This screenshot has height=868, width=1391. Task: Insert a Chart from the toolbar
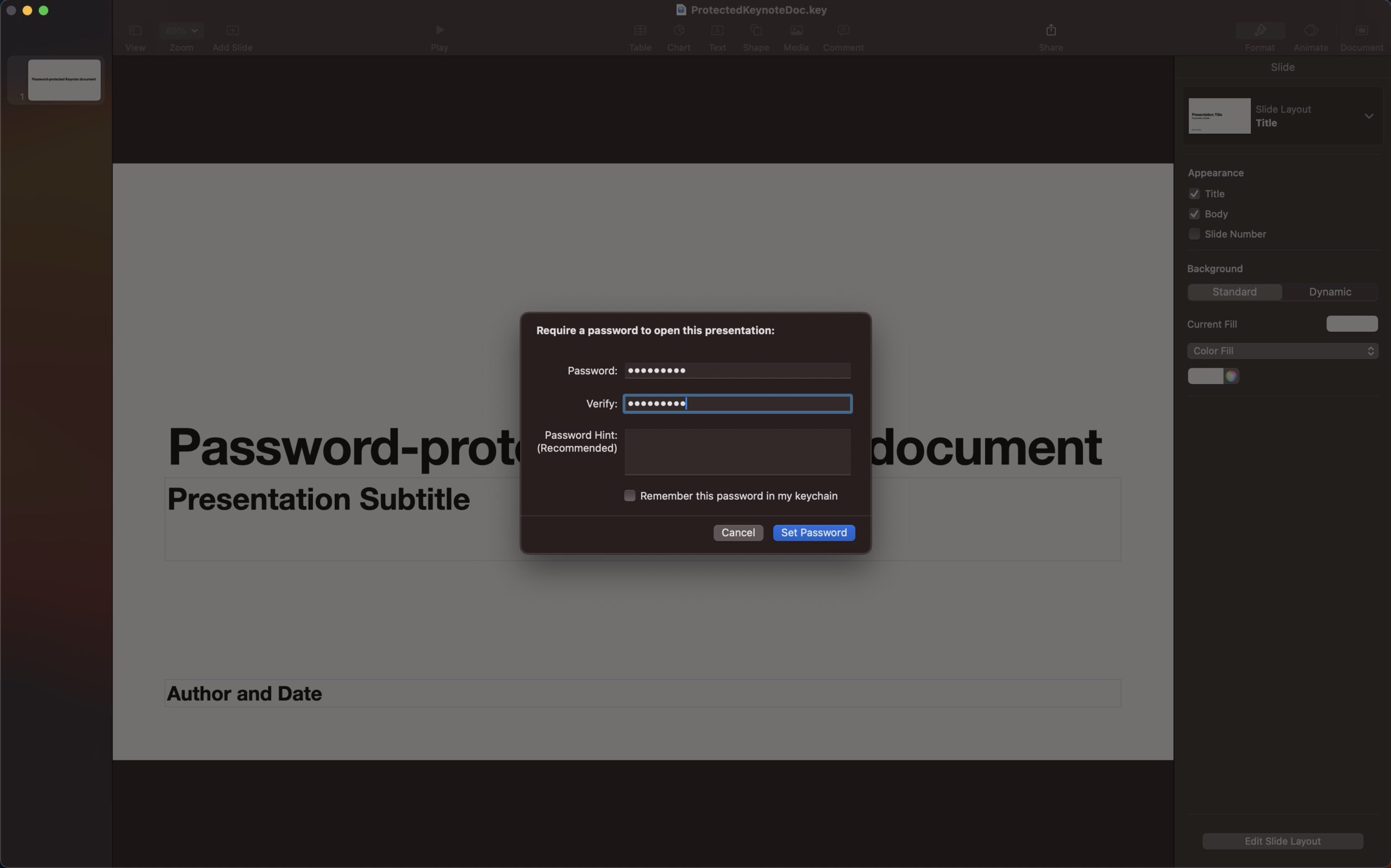click(679, 30)
